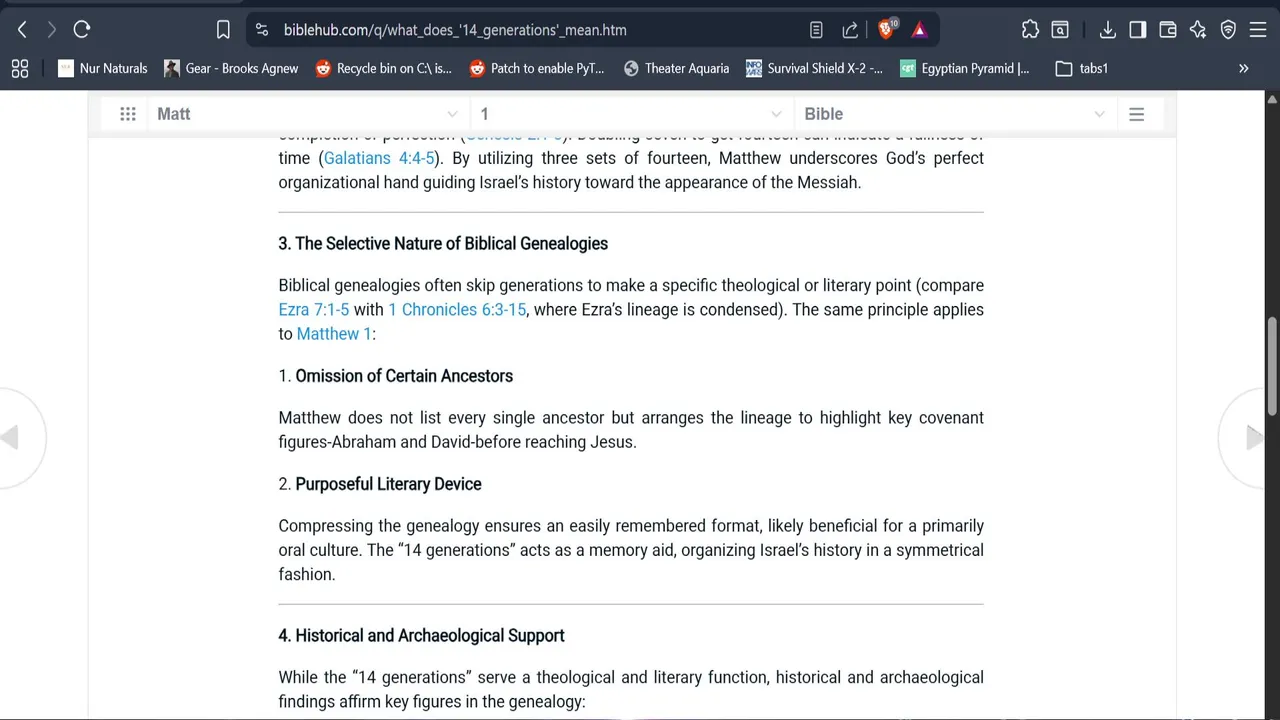
Task: Toggle the Brave VPN shield button
Action: (1228, 30)
